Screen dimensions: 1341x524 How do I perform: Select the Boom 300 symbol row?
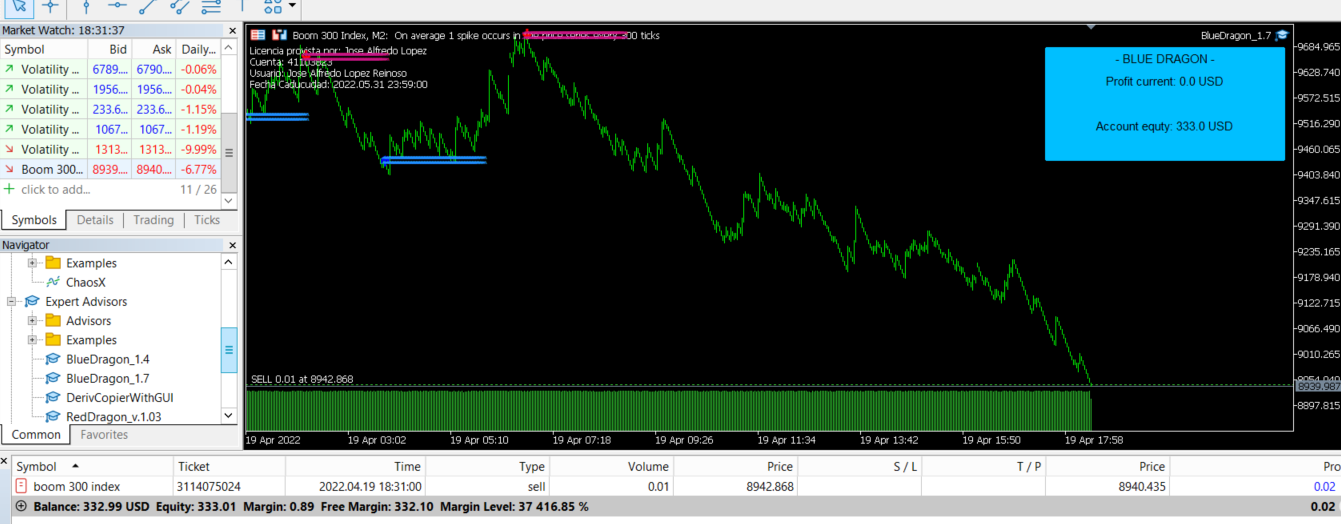pos(110,169)
